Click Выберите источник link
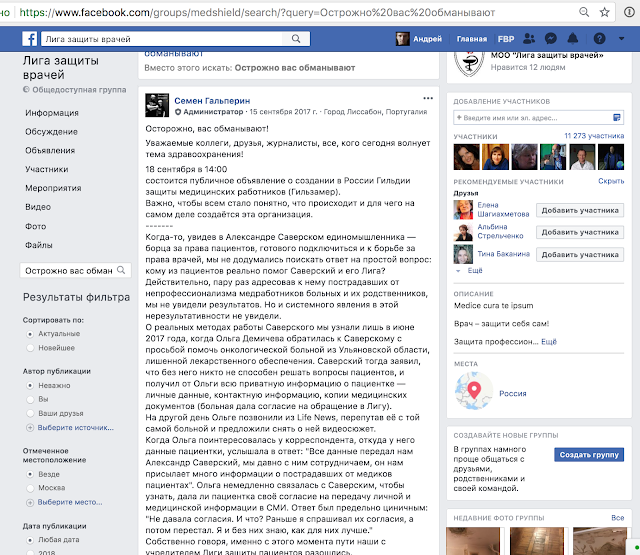 [76, 428]
